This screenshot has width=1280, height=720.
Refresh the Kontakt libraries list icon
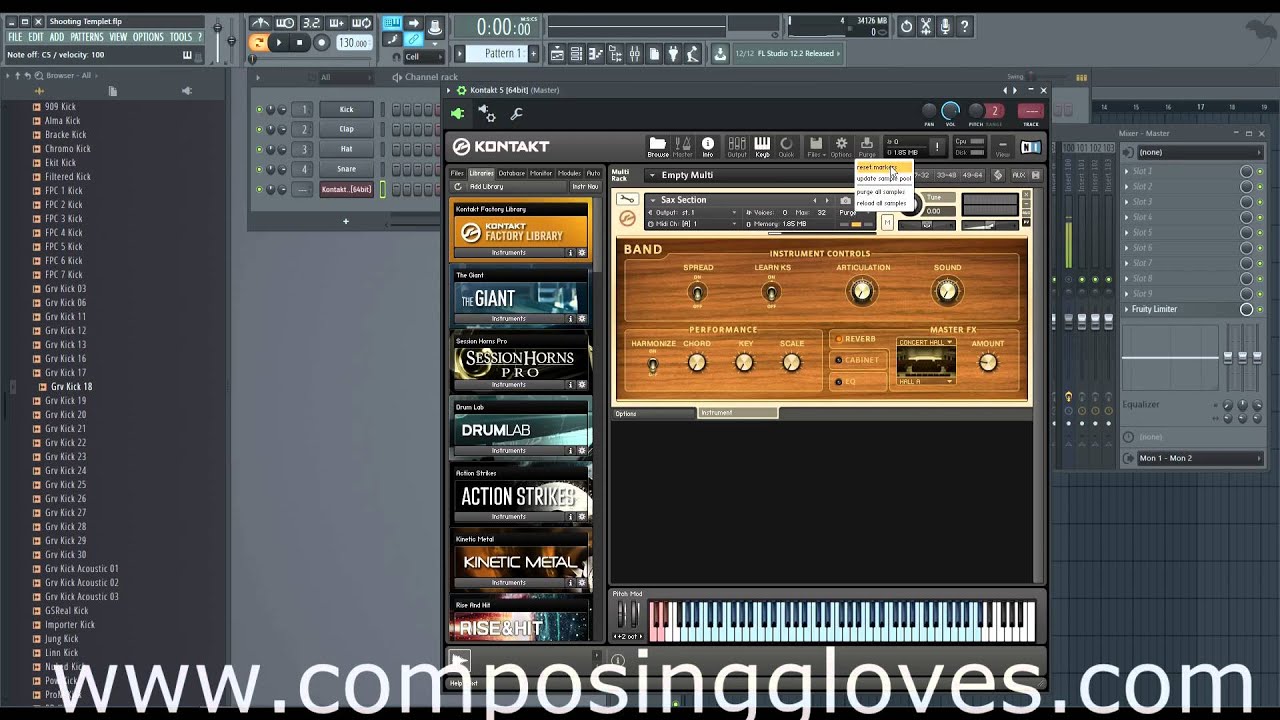(458, 187)
